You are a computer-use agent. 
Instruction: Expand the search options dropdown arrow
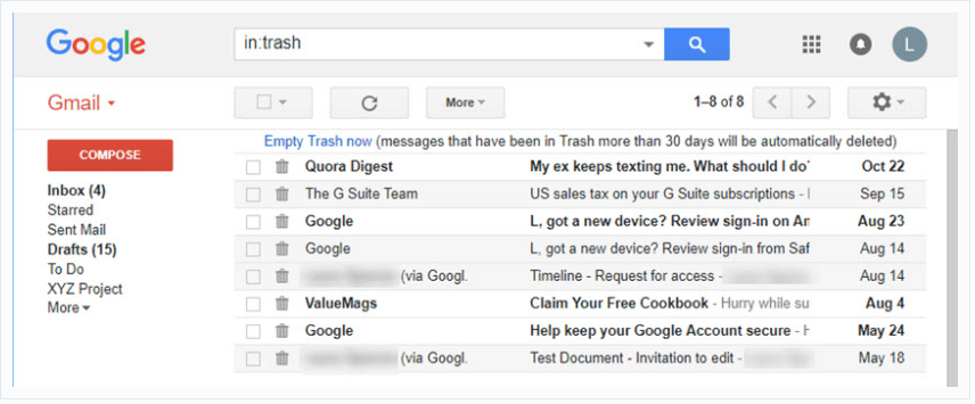click(649, 45)
